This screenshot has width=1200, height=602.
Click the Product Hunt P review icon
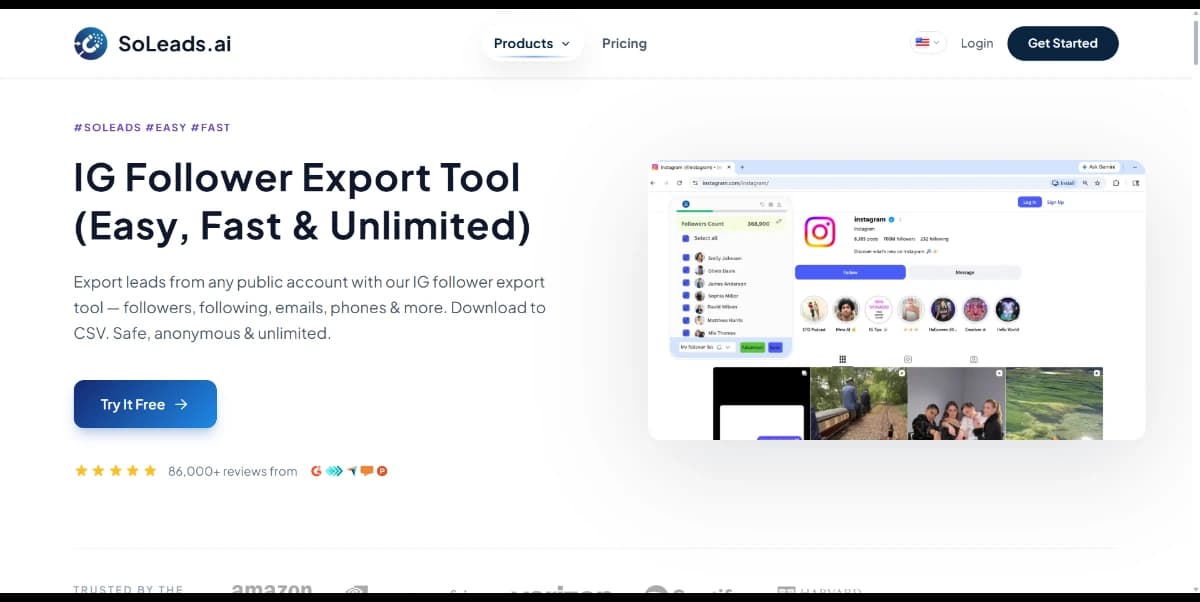382,471
